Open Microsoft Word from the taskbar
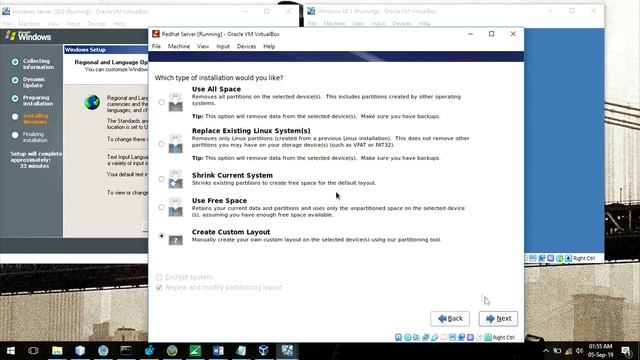This screenshot has height=360, width=640. click(218, 351)
